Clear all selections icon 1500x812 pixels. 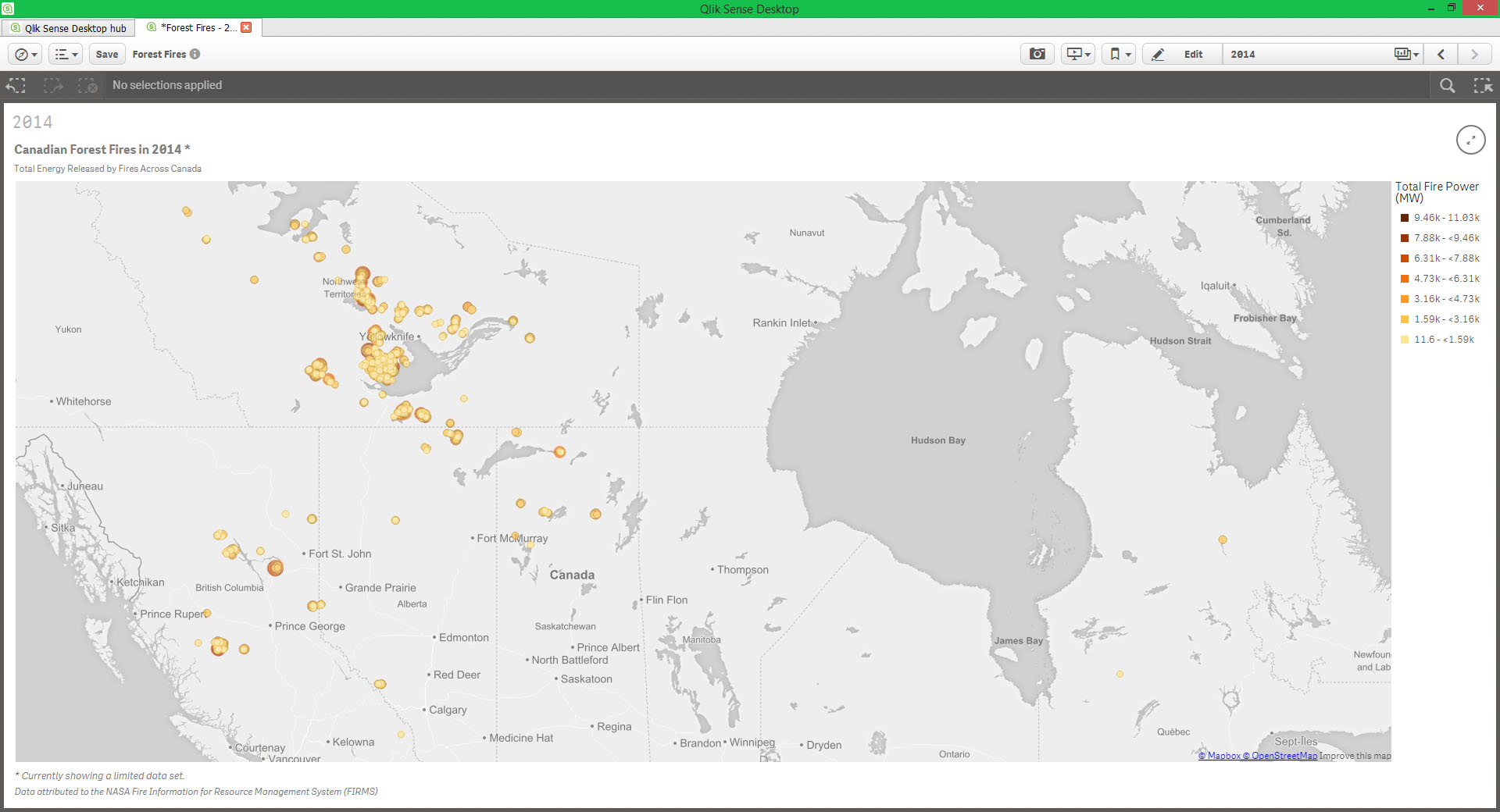click(87, 85)
